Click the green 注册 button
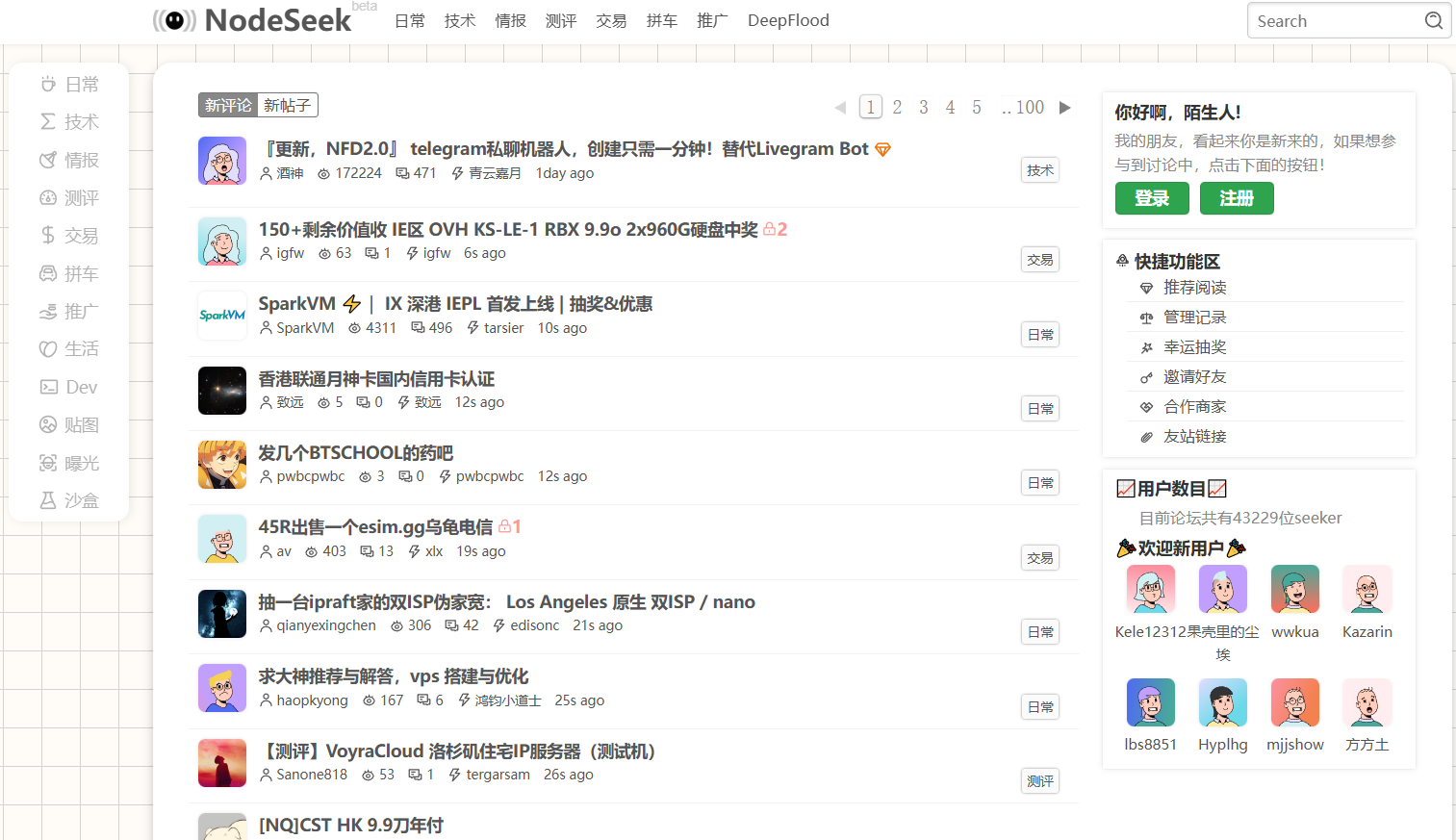This screenshot has height=840, width=1456. click(x=1237, y=198)
